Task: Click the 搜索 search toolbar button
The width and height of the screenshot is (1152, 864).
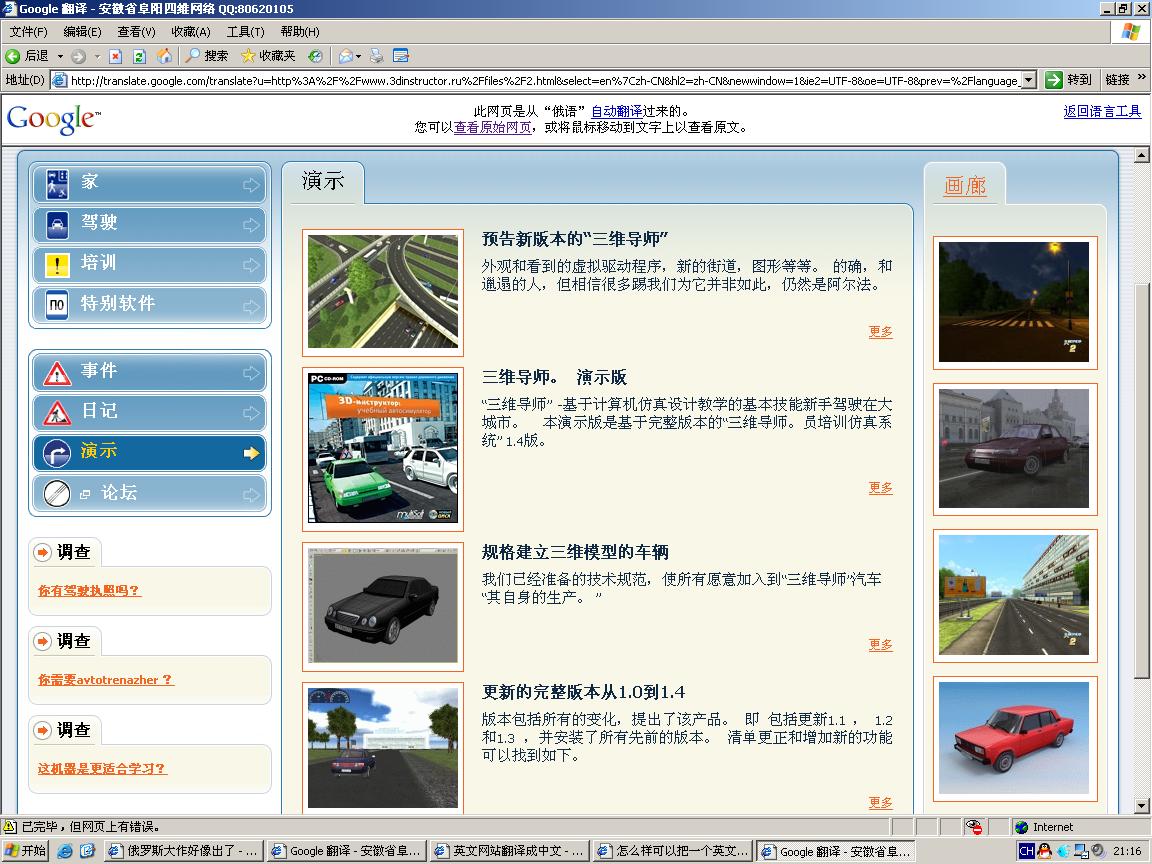Action: pos(207,56)
